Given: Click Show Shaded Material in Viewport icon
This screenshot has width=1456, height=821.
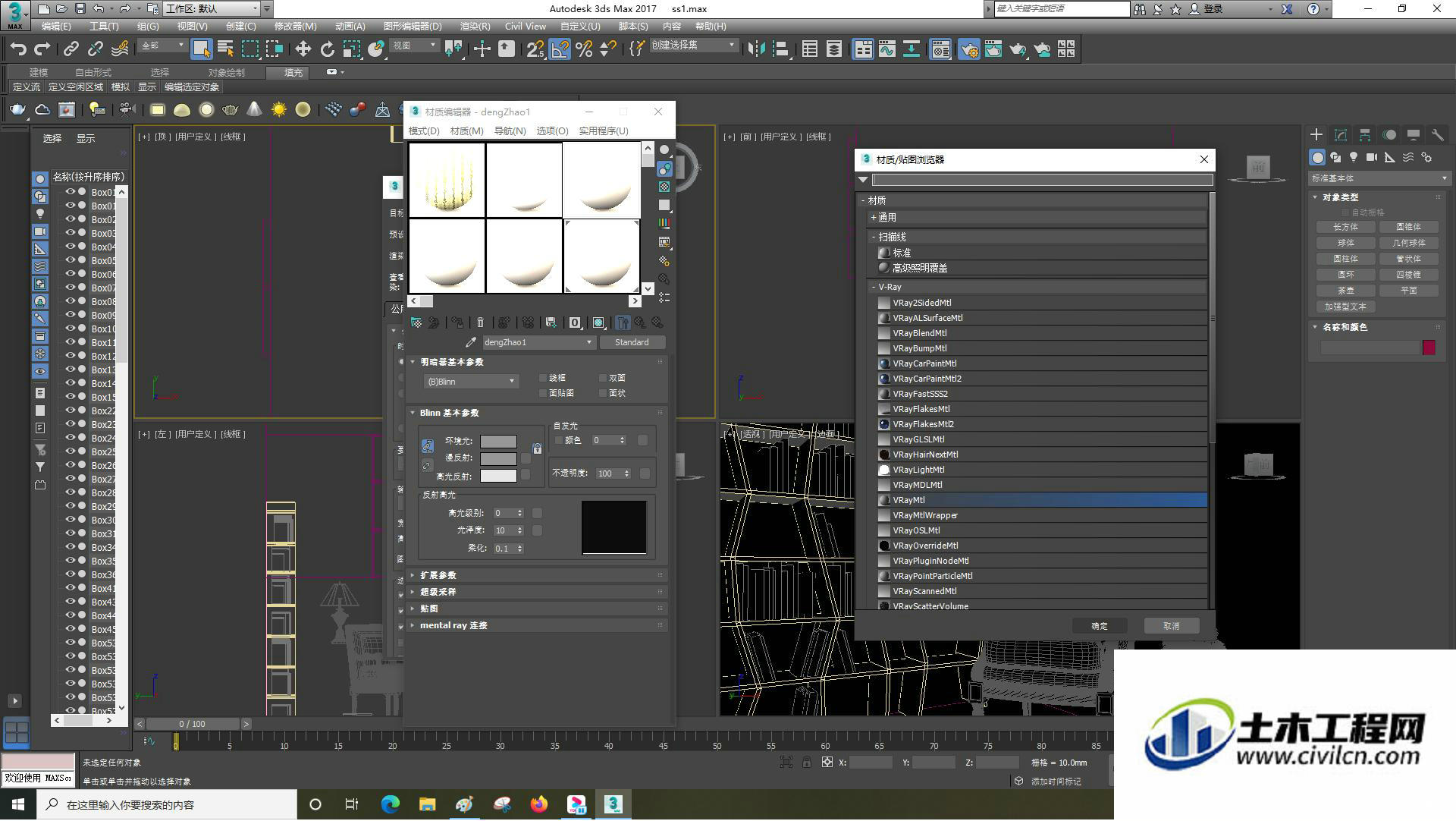Looking at the screenshot, I should coord(598,322).
